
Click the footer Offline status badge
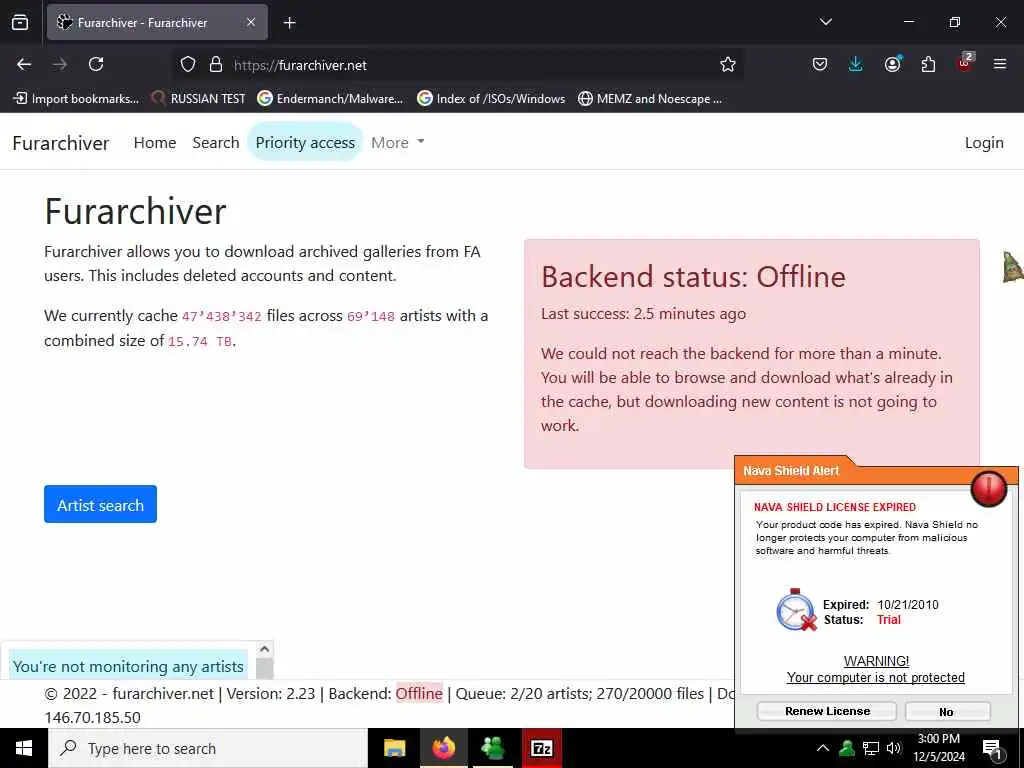419,694
